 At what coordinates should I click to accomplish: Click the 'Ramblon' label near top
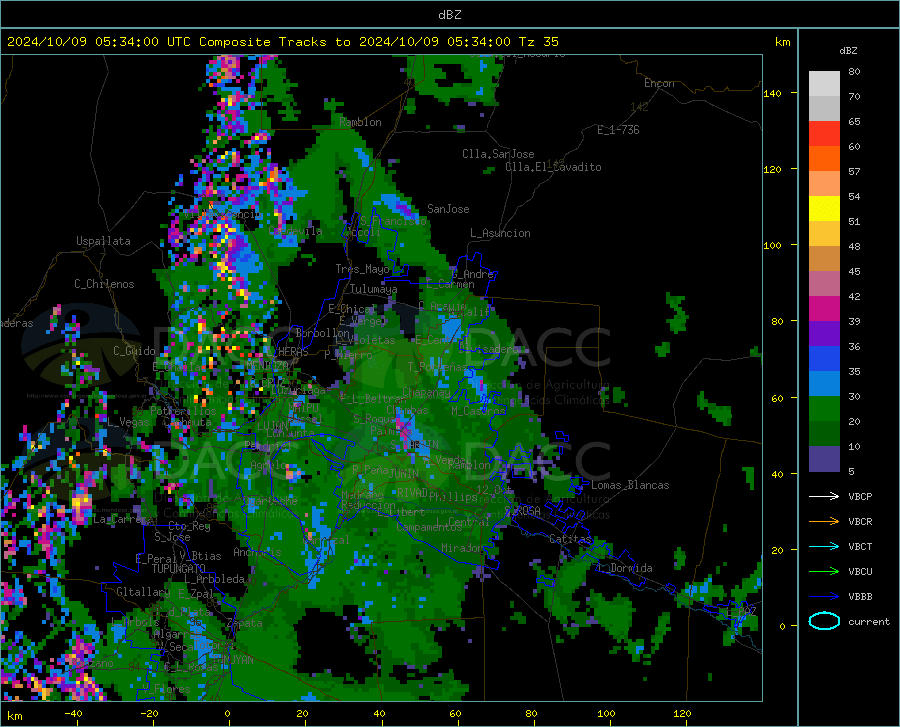point(360,122)
